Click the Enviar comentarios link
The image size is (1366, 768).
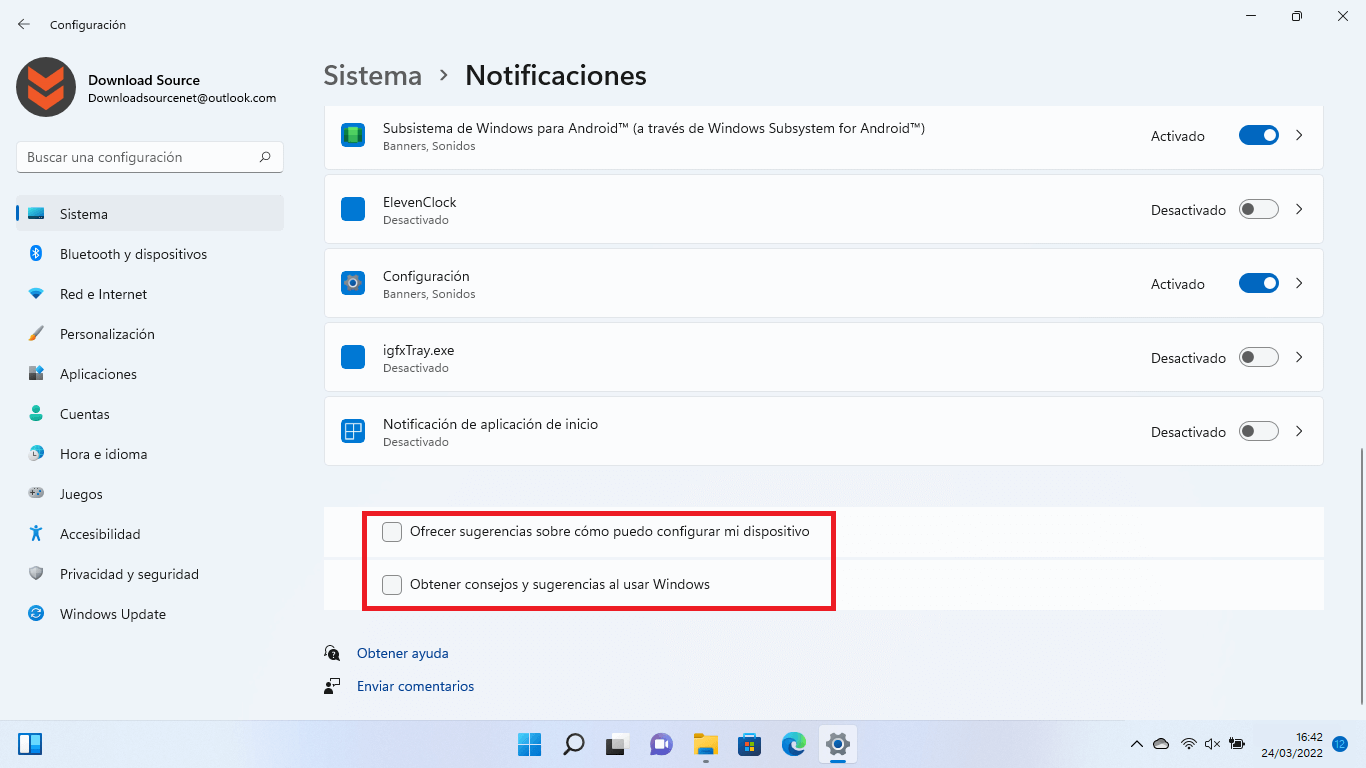(x=415, y=686)
